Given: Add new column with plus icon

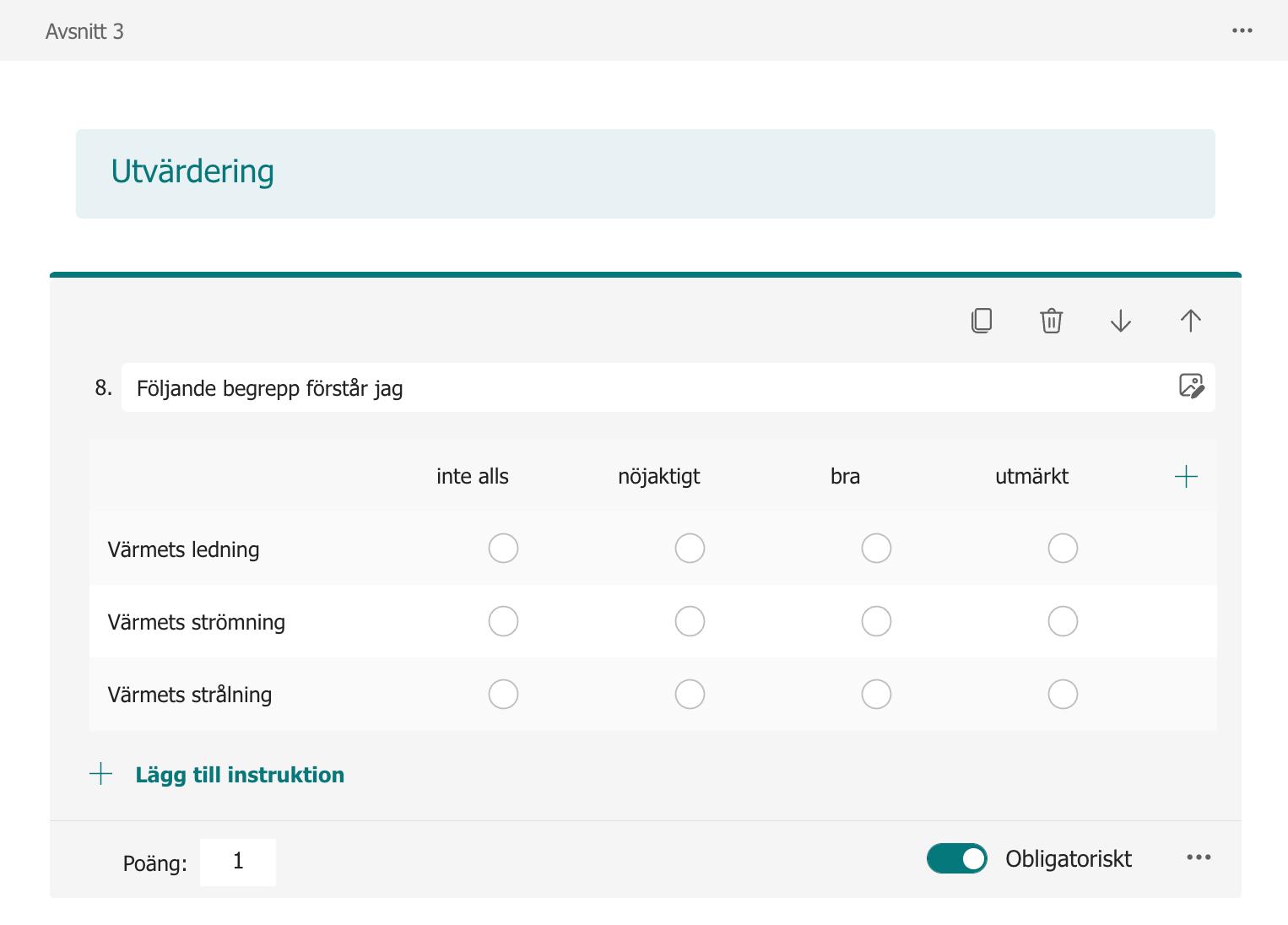Looking at the screenshot, I should [x=1186, y=477].
